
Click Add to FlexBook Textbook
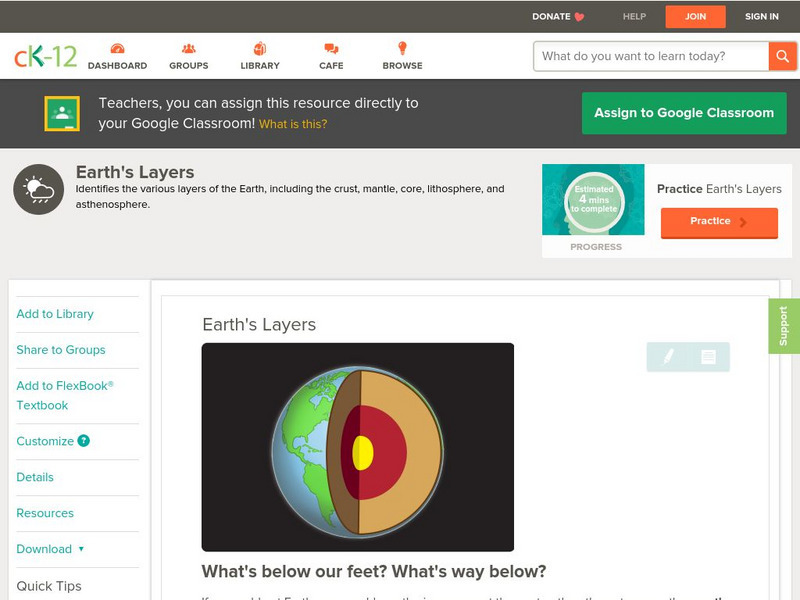coord(65,395)
